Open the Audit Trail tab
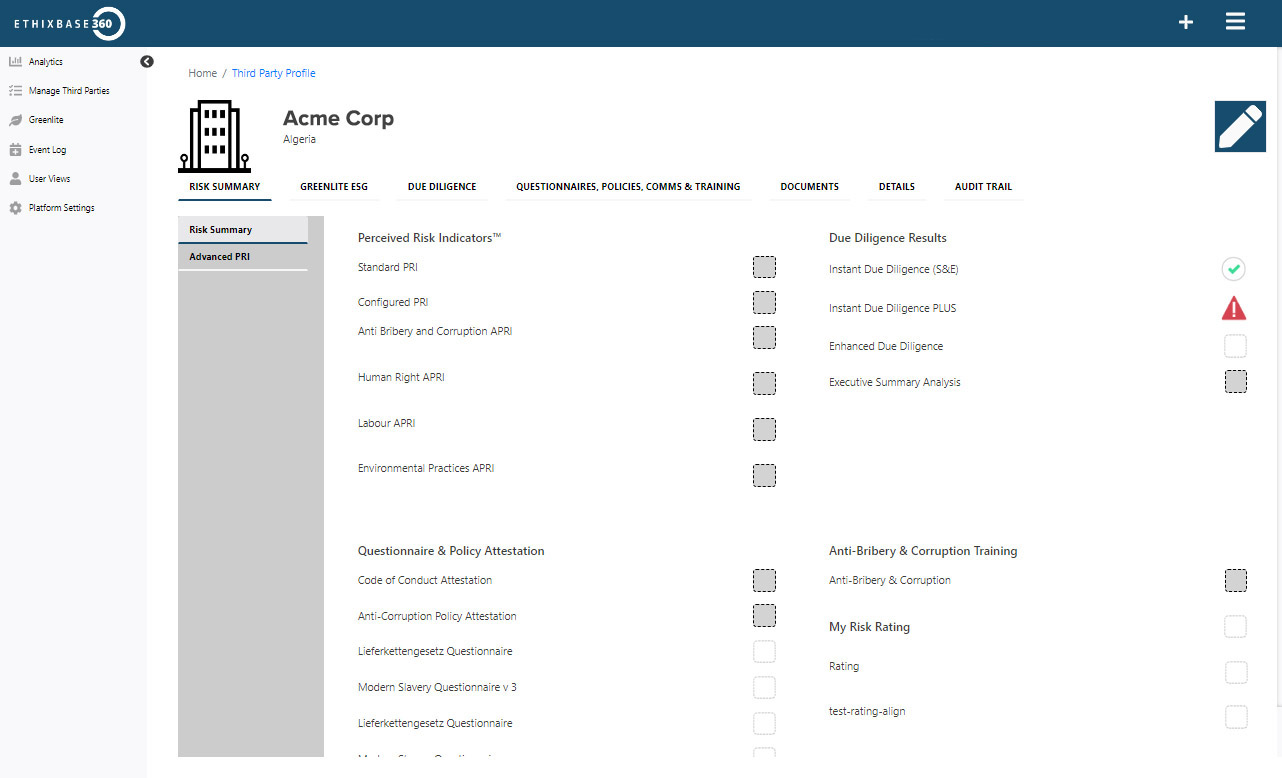1282x778 pixels. [983, 186]
